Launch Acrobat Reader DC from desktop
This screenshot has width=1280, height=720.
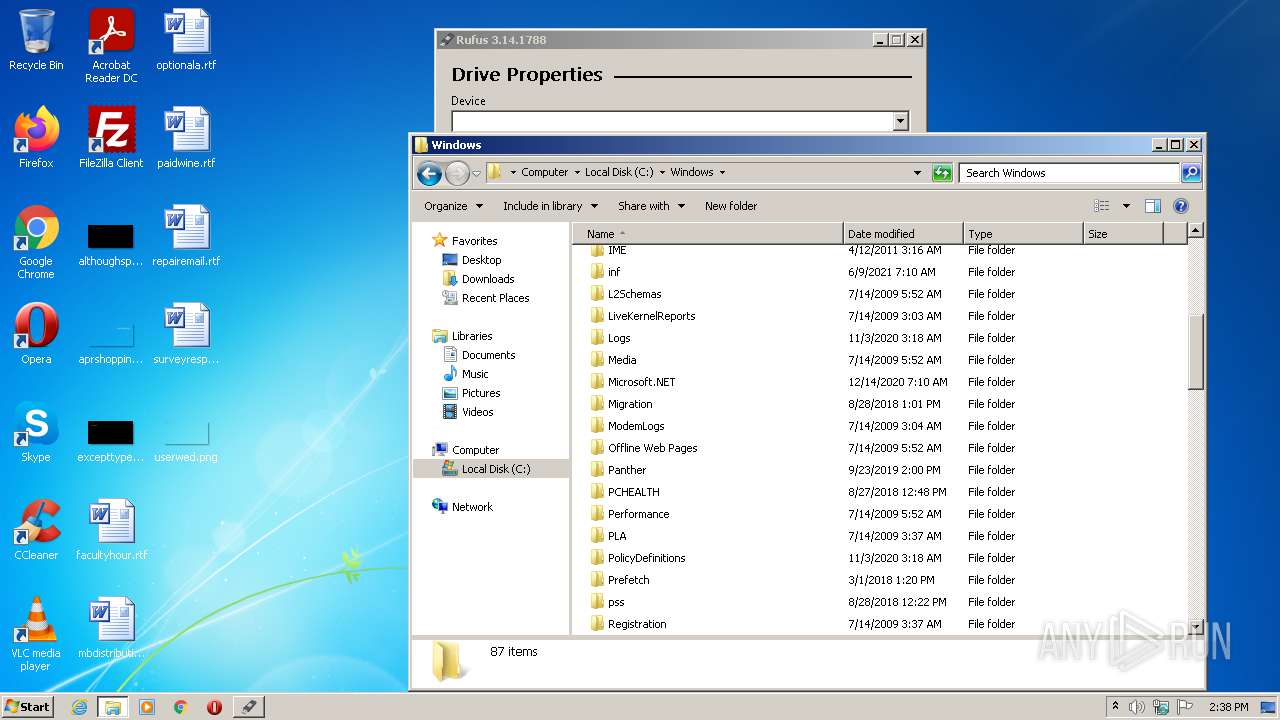pyautogui.click(x=111, y=45)
